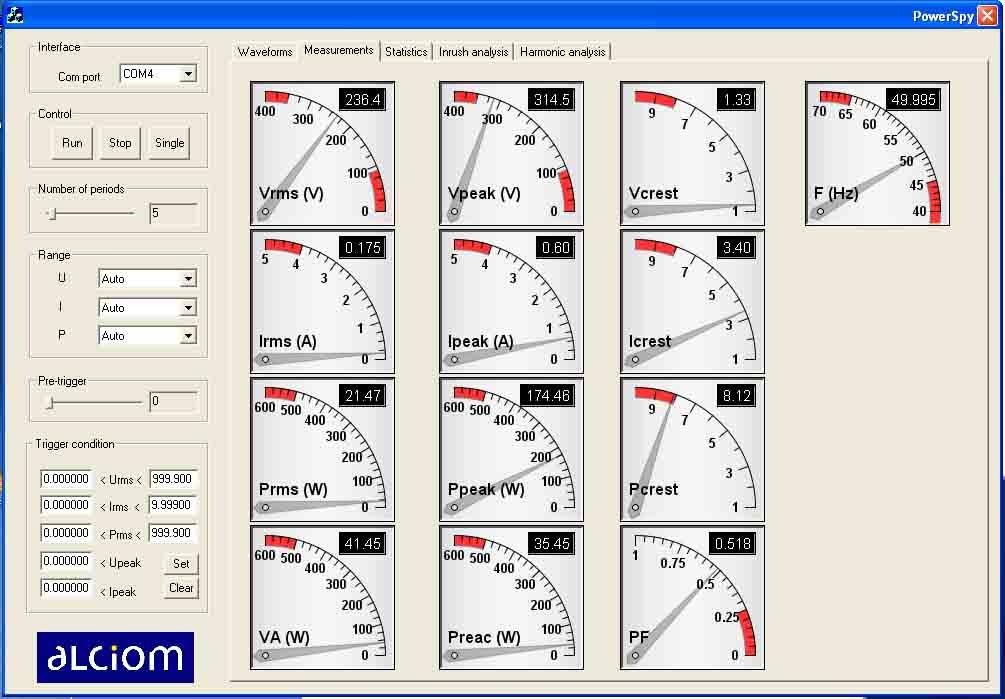Click the Single acquisition button
The width and height of the screenshot is (1005, 699).
(x=169, y=143)
